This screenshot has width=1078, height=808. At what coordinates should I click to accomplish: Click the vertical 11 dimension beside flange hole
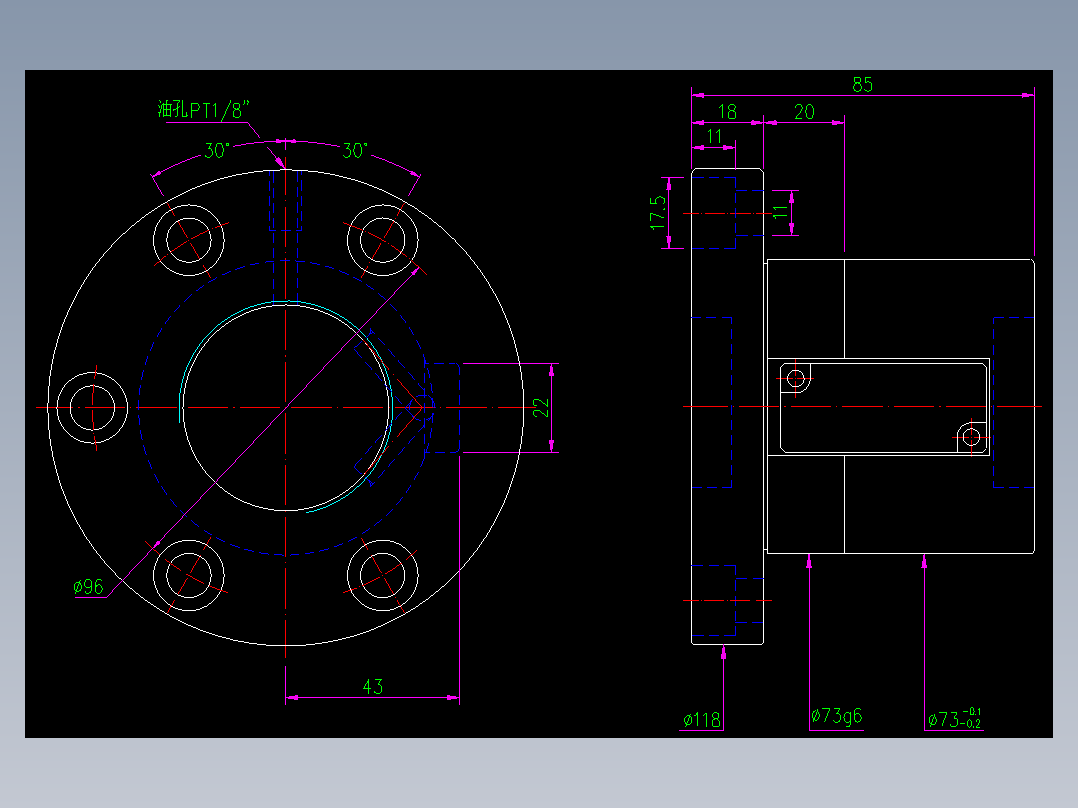pos(780,212)
